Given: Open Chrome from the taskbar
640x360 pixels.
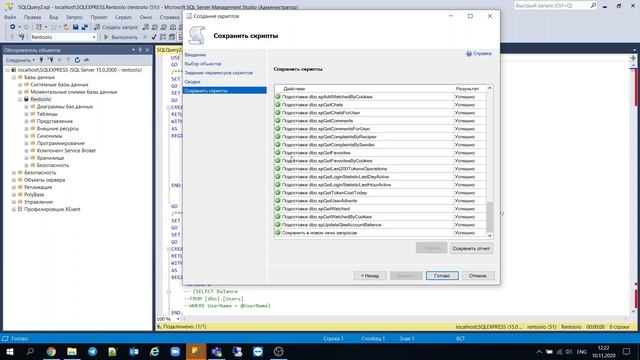Looking at the screenshot, I should [x=51, y=351].
